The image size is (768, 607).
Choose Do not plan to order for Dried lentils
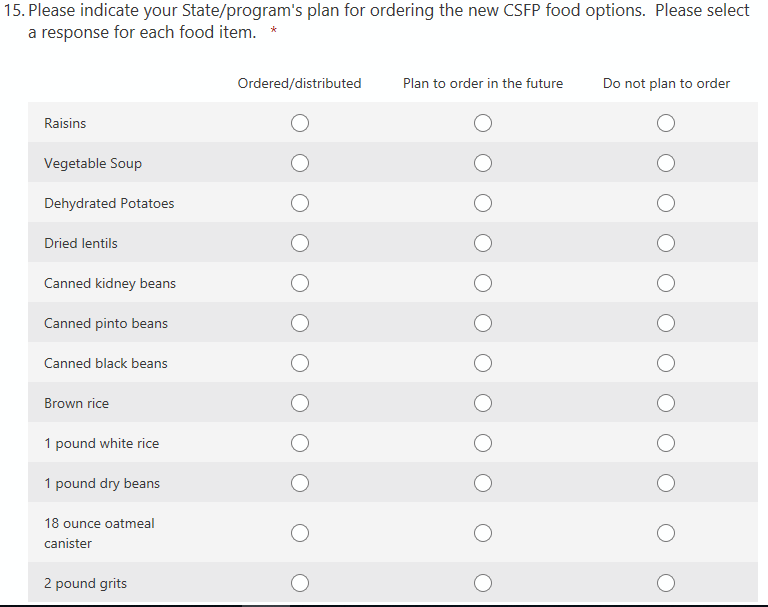tap(666, 243)
